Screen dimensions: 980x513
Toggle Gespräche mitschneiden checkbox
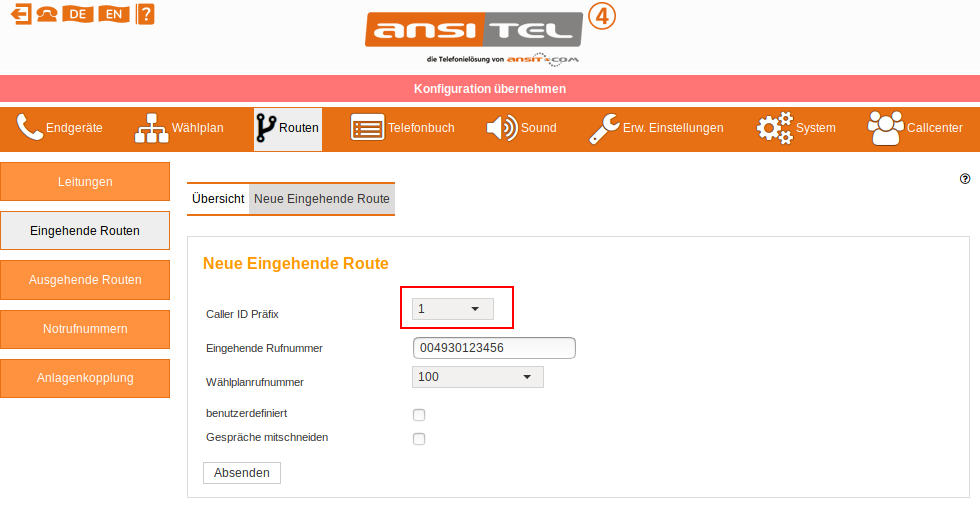point(419,439)
